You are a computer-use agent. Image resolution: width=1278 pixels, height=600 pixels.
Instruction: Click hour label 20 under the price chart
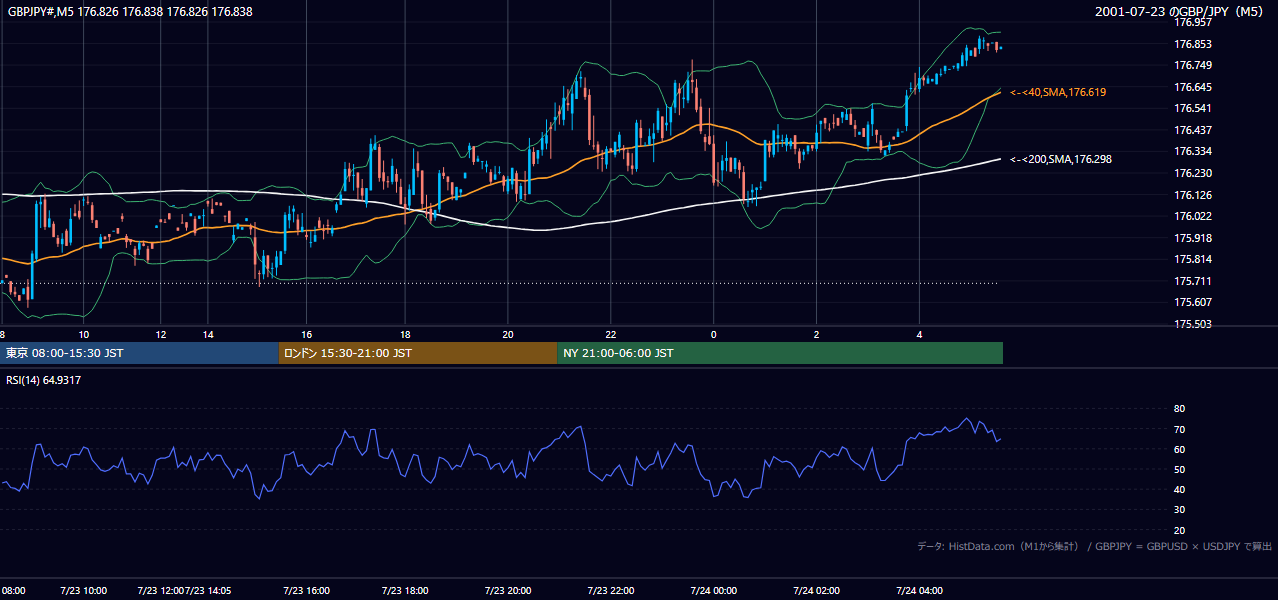[x=508, y=334]
